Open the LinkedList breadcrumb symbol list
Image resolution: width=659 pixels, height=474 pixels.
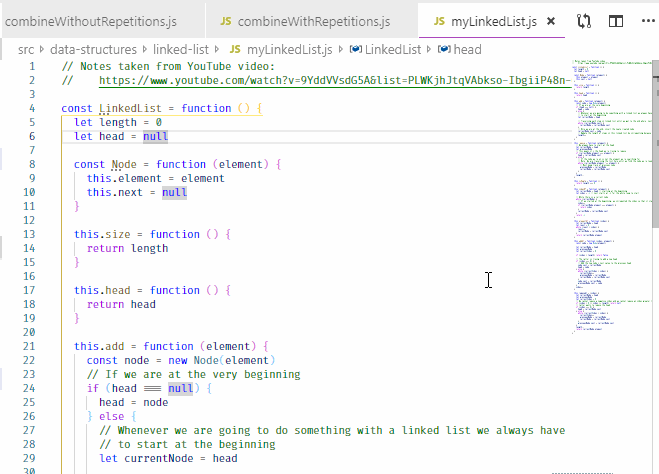[393, 50]
